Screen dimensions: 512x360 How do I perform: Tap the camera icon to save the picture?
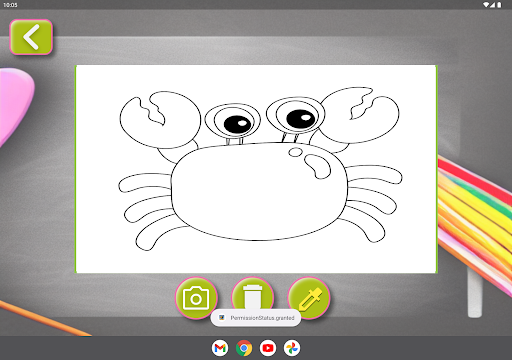[x=196, y=298]
